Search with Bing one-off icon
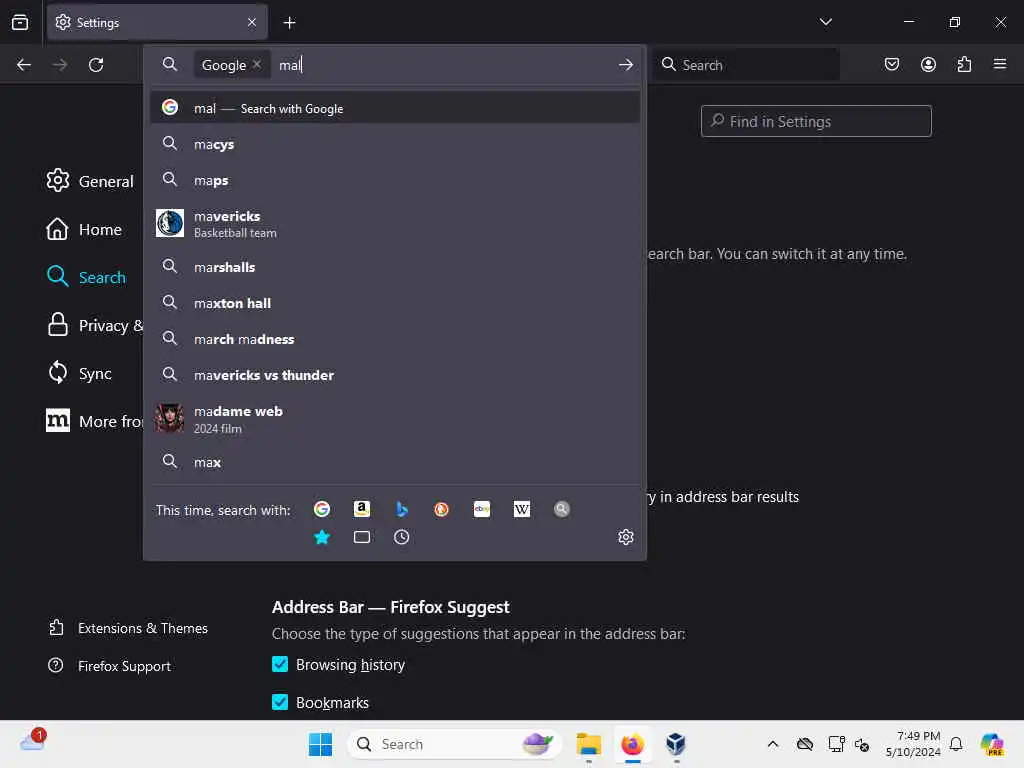 coord(402,509)
